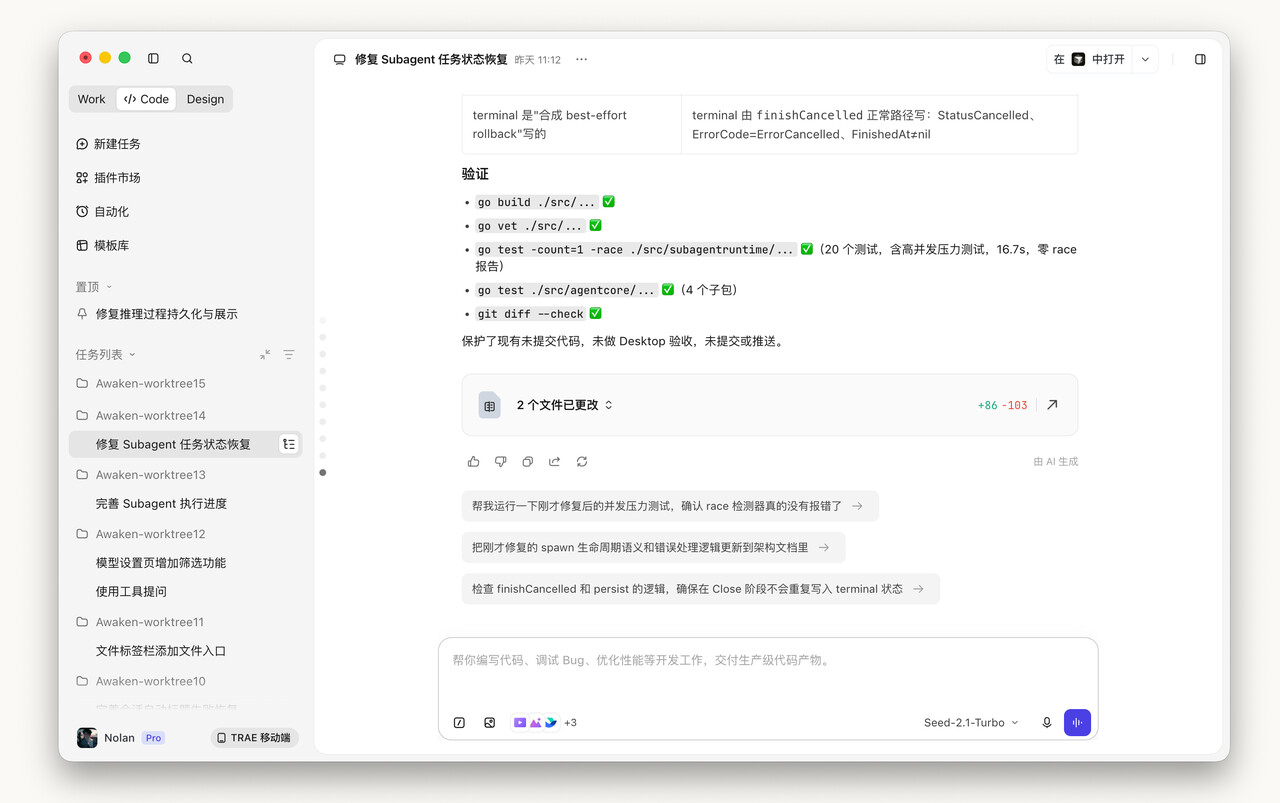Open the task list filter icon
The image size is (1280, 803).
pos(289,354)
